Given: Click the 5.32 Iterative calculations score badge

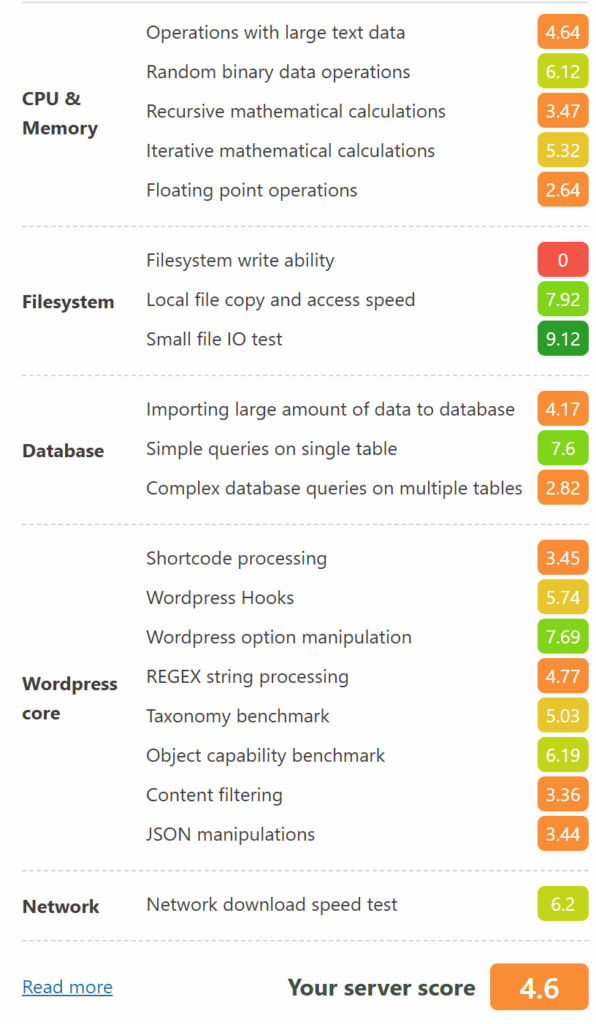Looking at the screenshot, I should pos(563,150).
